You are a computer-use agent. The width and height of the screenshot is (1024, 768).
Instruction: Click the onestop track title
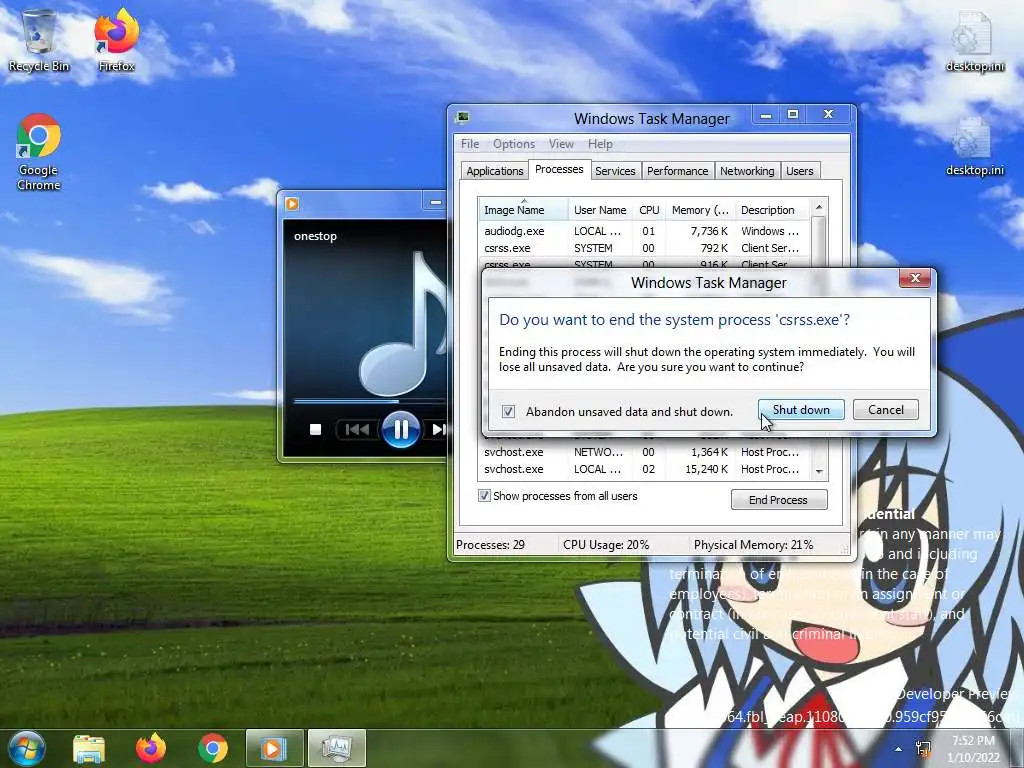tap(315, 236)
